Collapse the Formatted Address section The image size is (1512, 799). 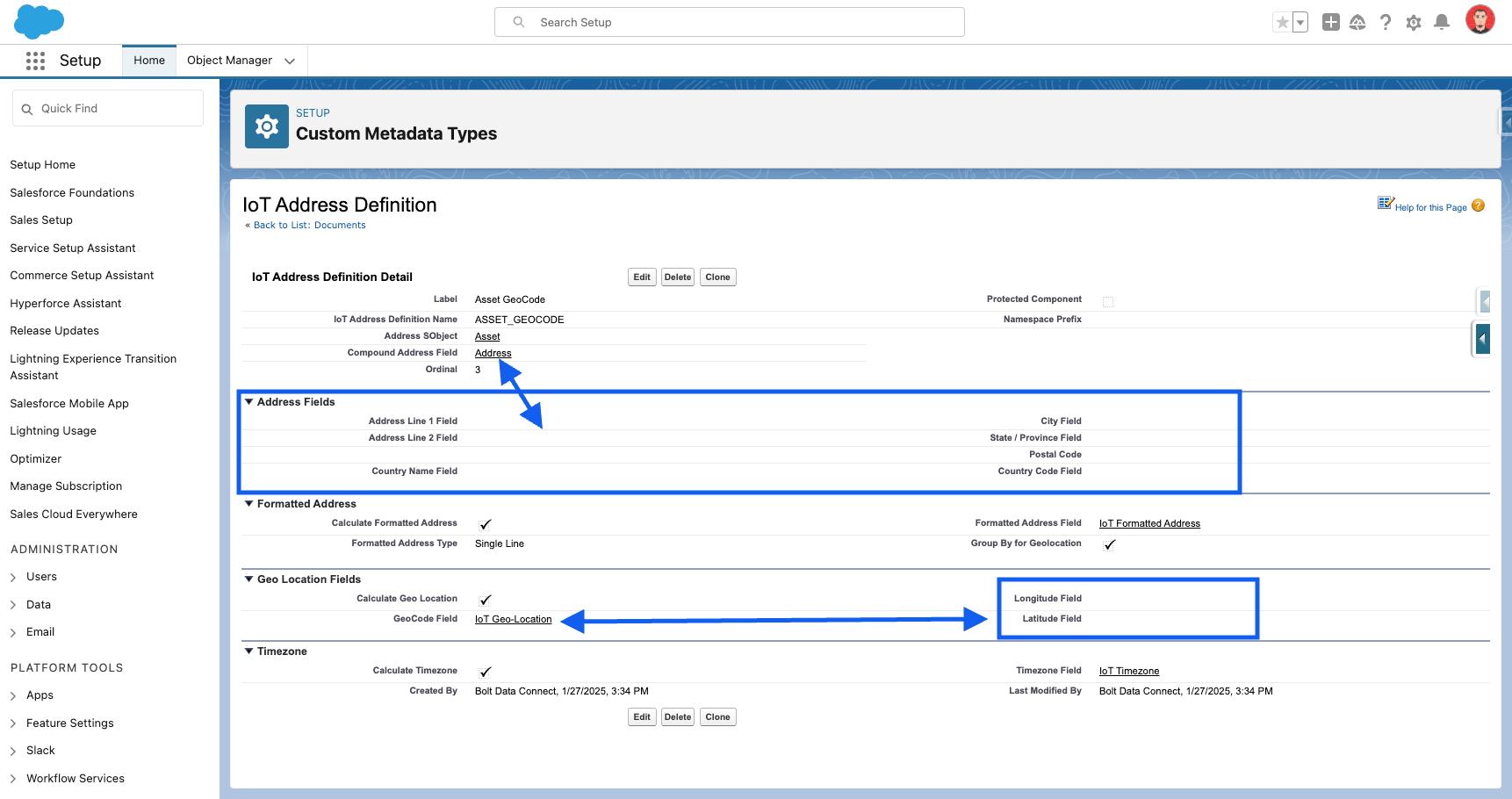(249, 504)
